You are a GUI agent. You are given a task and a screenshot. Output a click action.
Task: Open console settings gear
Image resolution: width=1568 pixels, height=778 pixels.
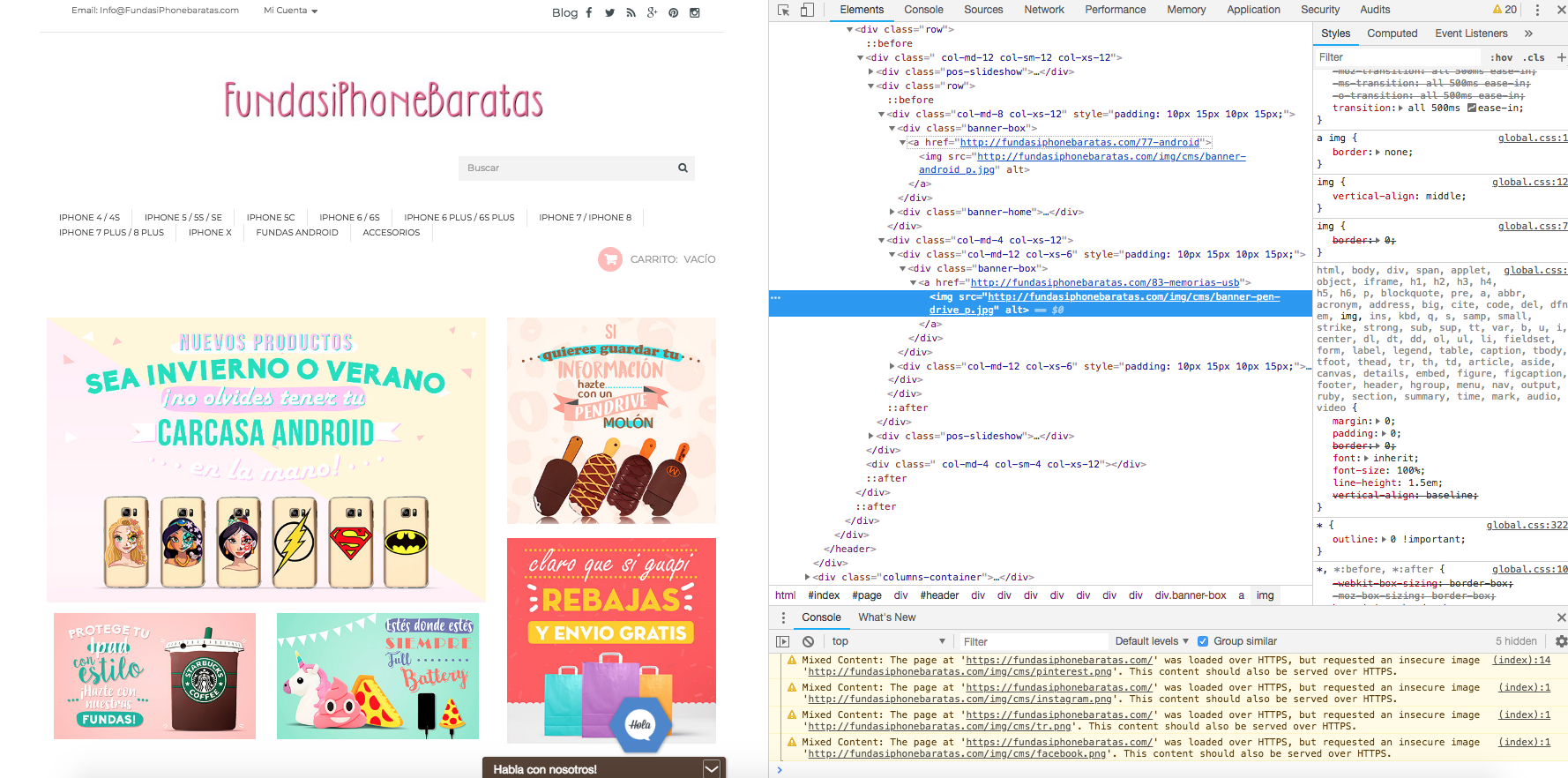[1561, 641]
